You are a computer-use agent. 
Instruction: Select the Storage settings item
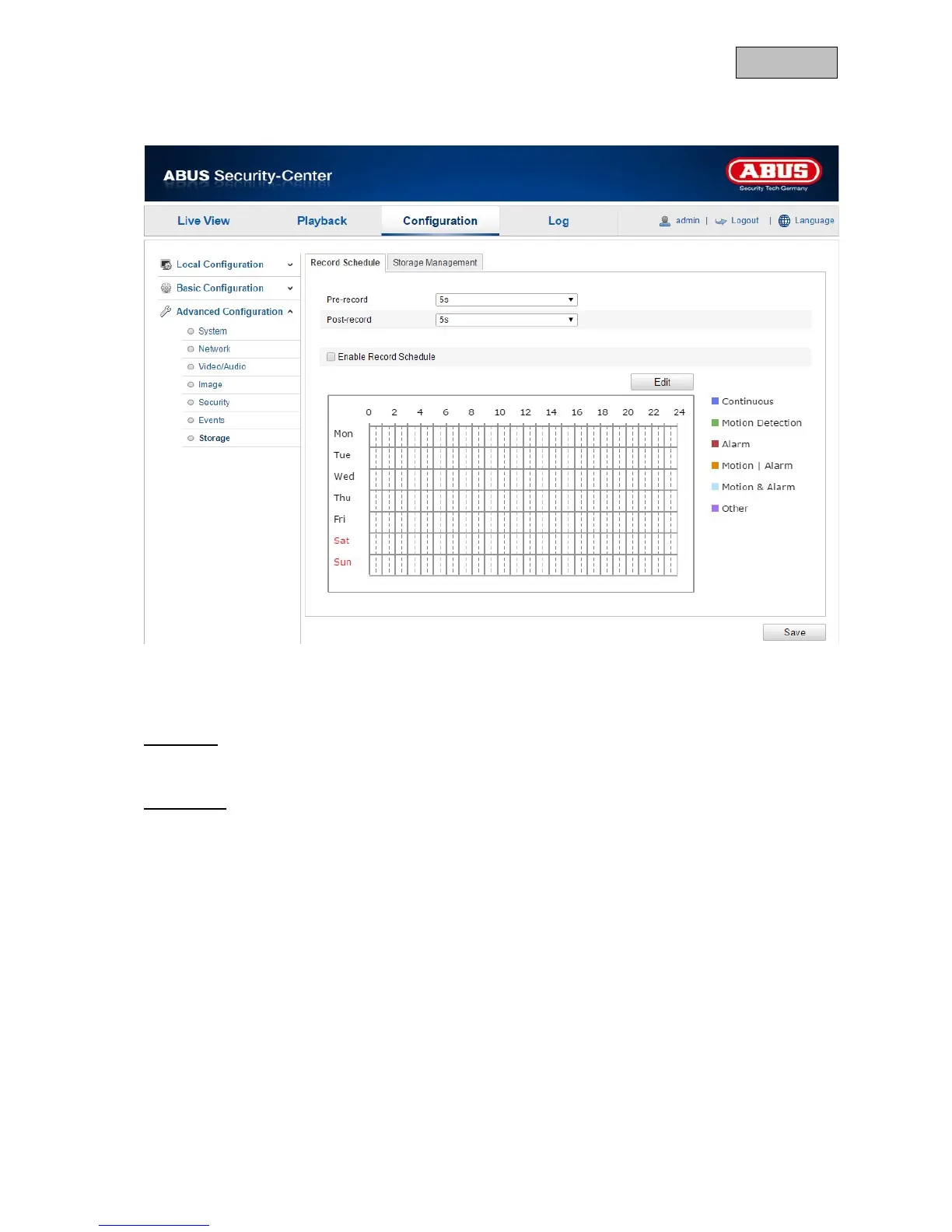[x=214, y=439]
